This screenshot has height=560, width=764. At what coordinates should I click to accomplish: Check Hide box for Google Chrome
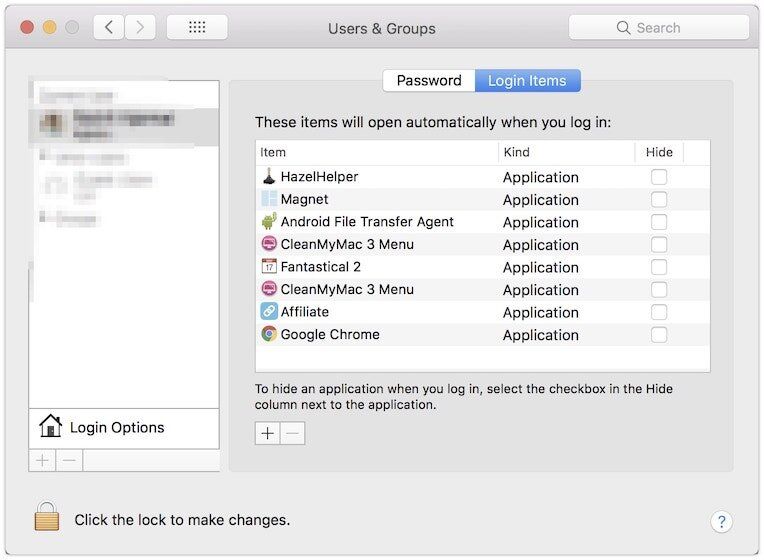point(659,335)
